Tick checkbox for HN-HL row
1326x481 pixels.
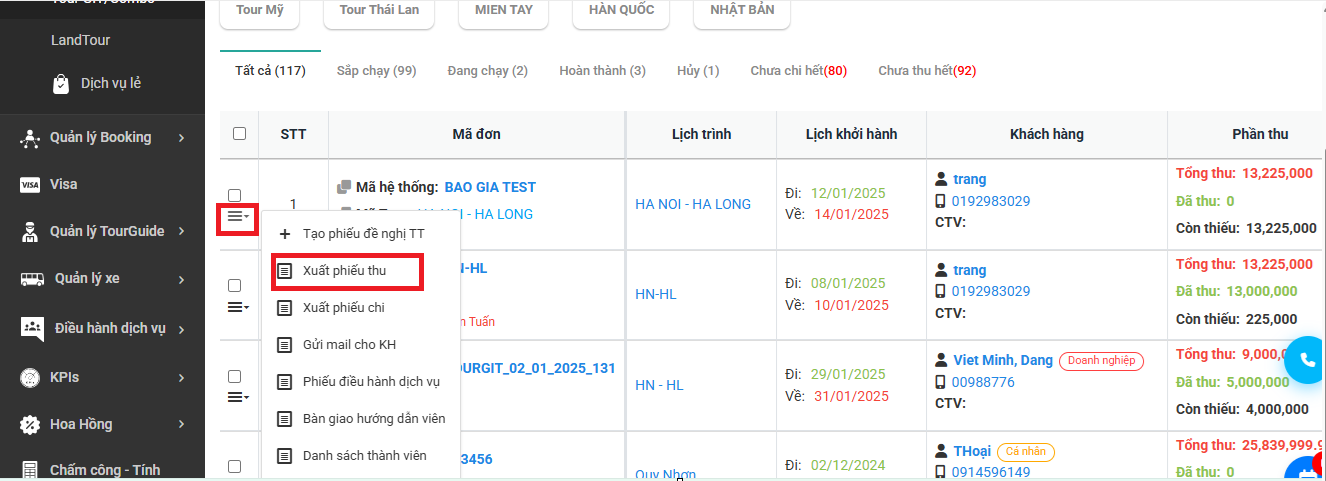[235, 286]
